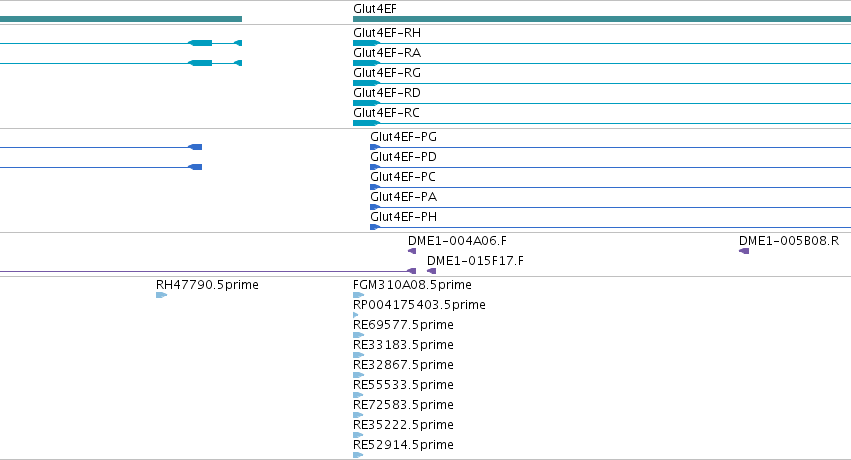Image resolution: width=851 pixels, height=460 pixels.
Task: Click the RE69577.5prime arrow glyph
Action: coord(358,335)
